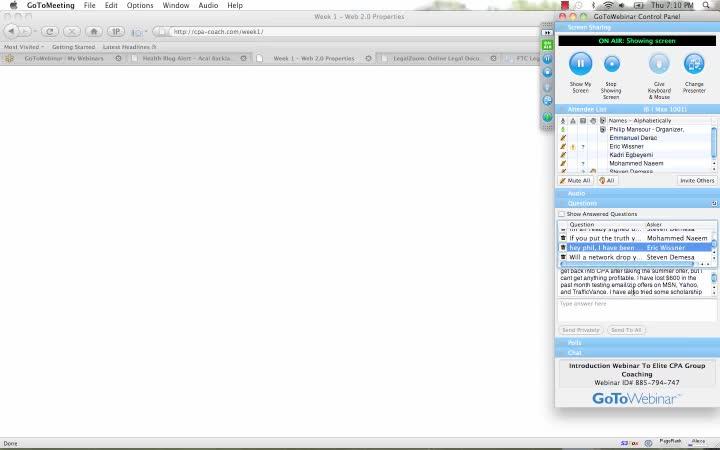This screenshot has width=720, height=450.
Task: Click the pause icon on the grab tab
Action: 547,59
